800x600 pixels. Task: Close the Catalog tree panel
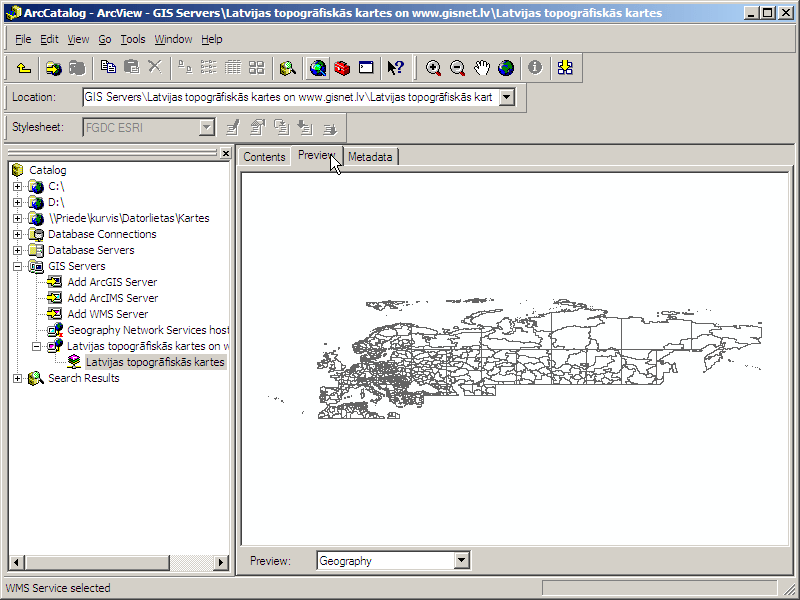[x=226, y=153]
